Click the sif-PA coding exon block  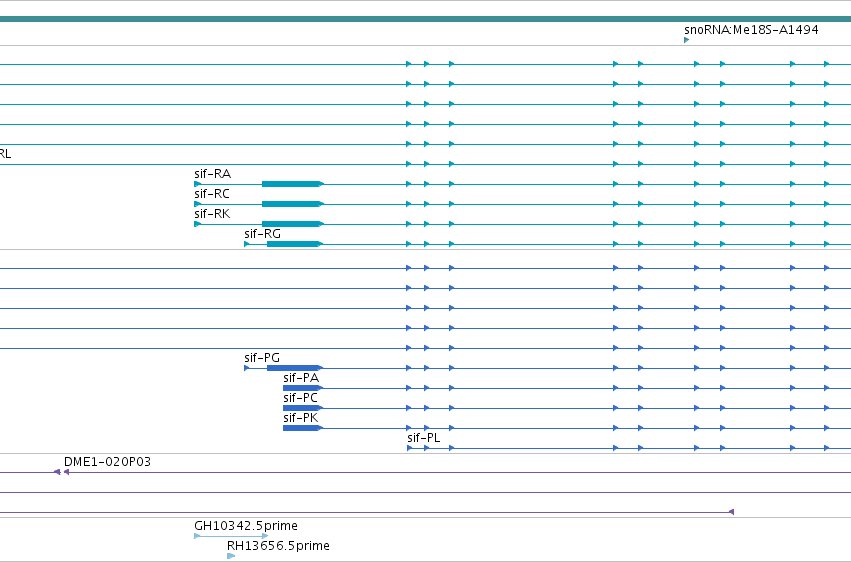pos(302,388)
